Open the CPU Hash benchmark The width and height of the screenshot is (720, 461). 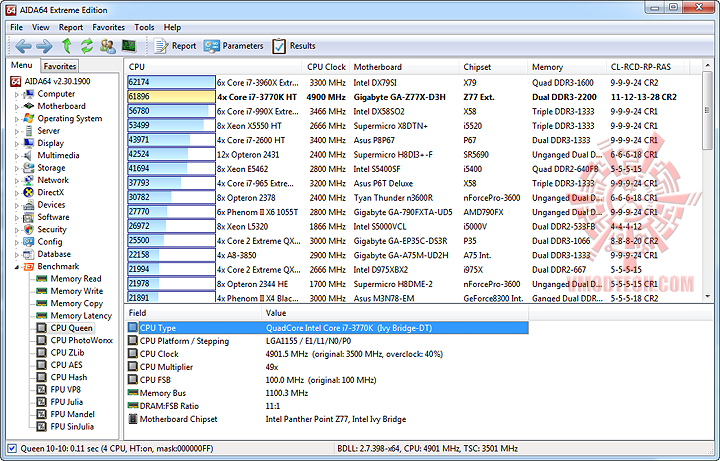62,377
